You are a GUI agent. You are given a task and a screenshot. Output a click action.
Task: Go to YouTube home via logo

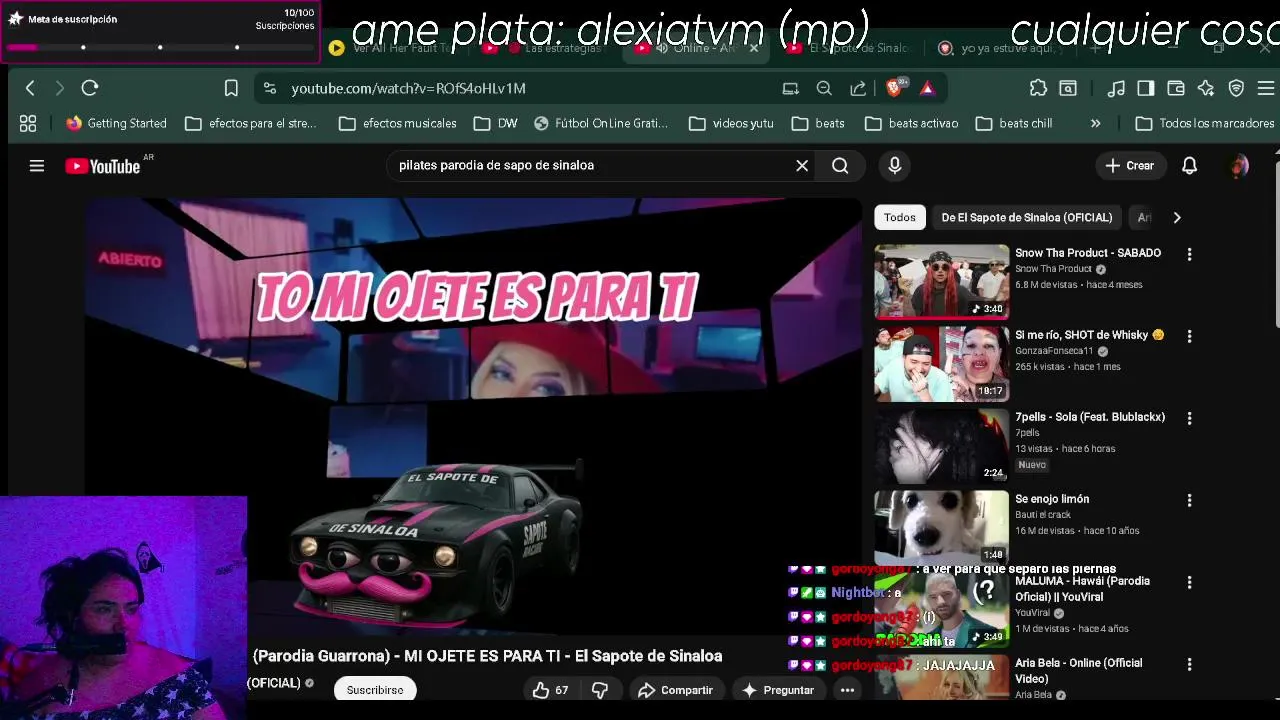click(x=103, y=166)
